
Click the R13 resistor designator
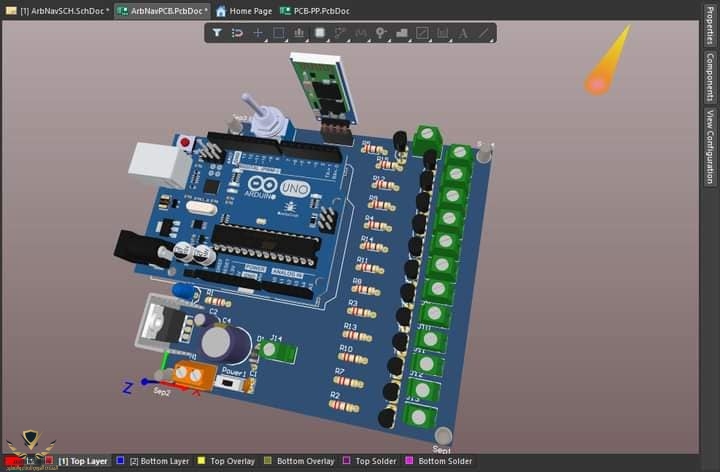pos(350,326)
